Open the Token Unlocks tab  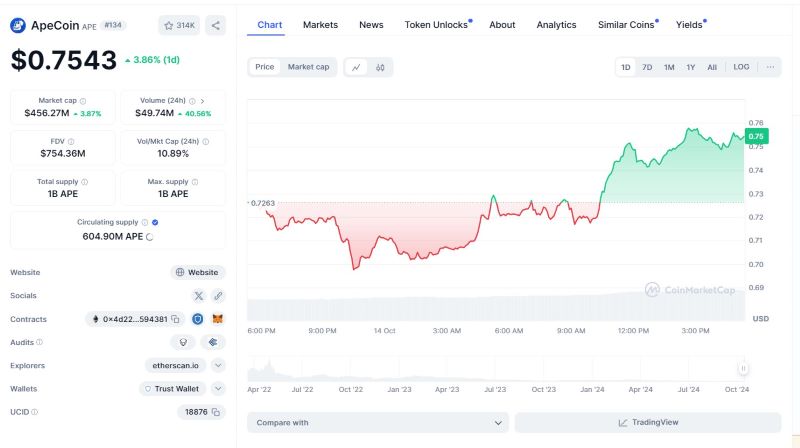[438, 24]
